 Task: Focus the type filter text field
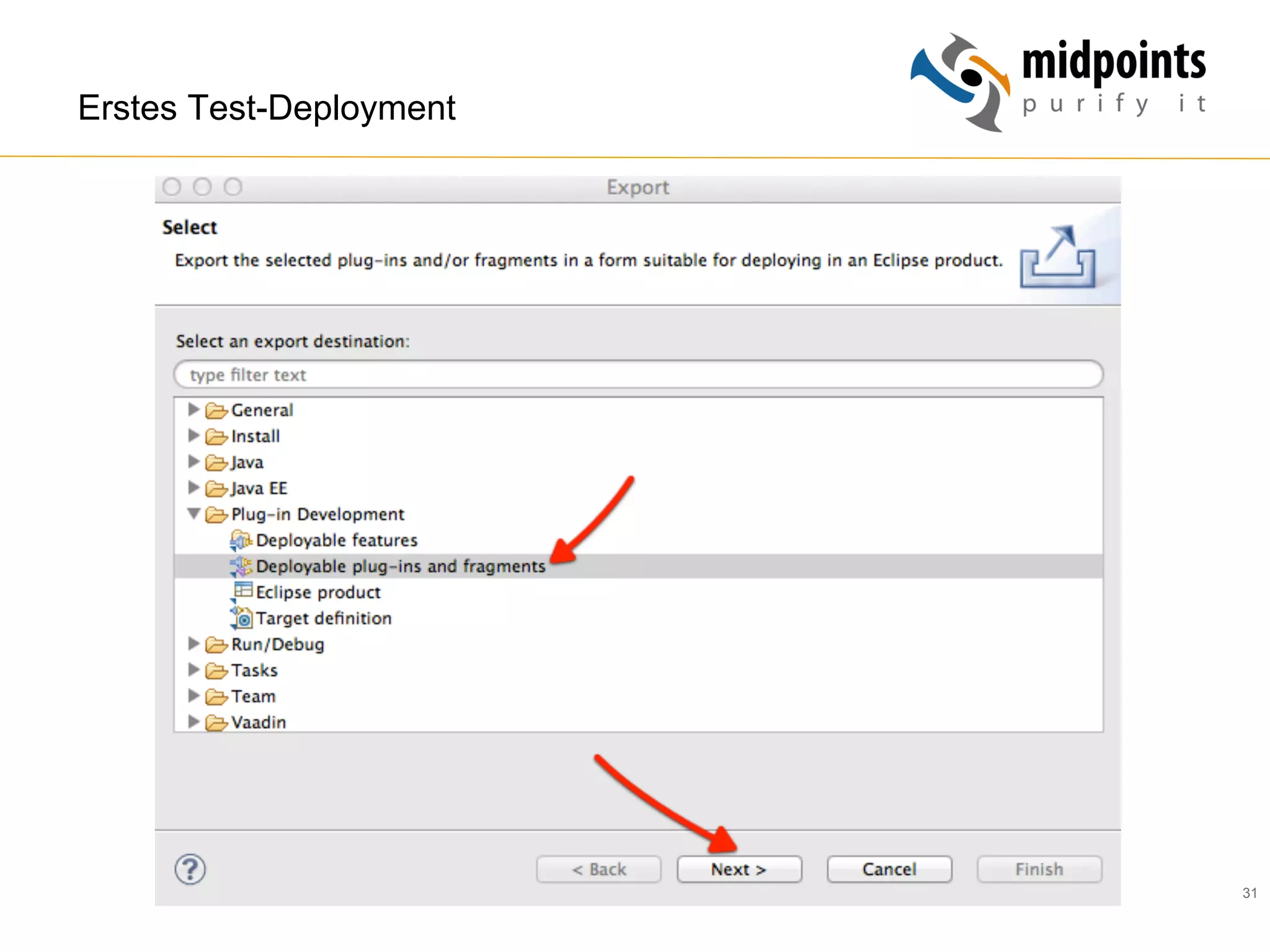point(639,375)
